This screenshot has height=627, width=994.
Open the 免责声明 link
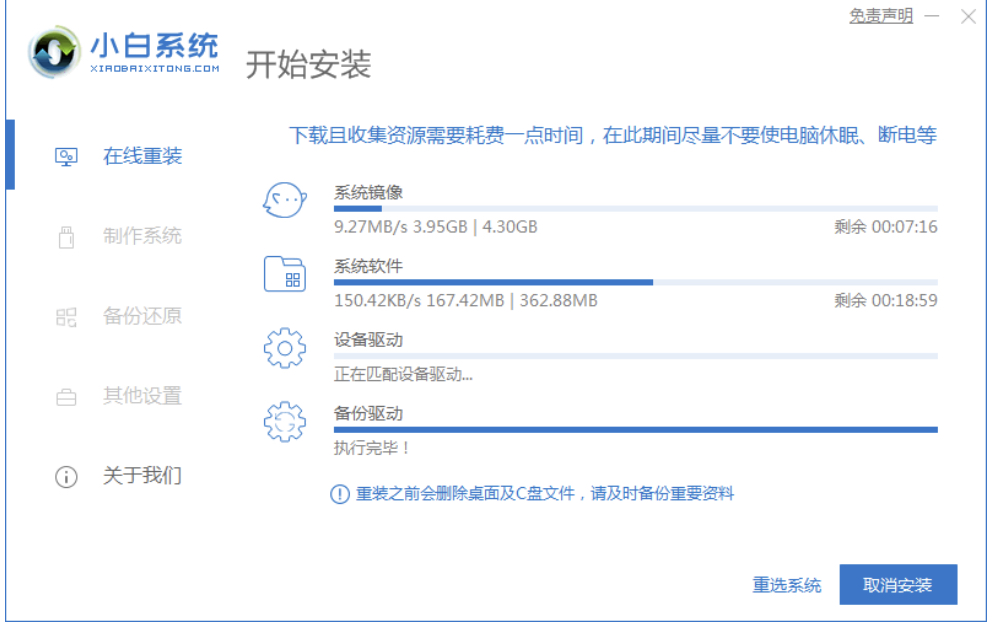point(881,15)
